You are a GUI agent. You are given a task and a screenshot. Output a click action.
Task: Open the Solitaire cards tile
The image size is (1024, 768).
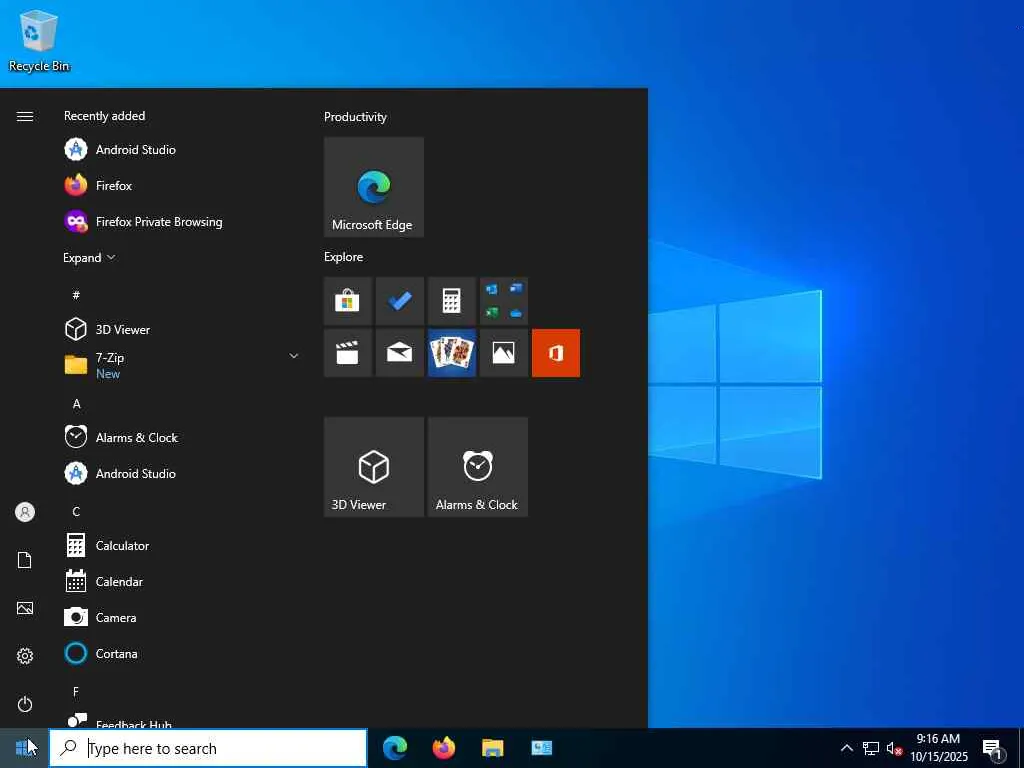click(452, 353)
